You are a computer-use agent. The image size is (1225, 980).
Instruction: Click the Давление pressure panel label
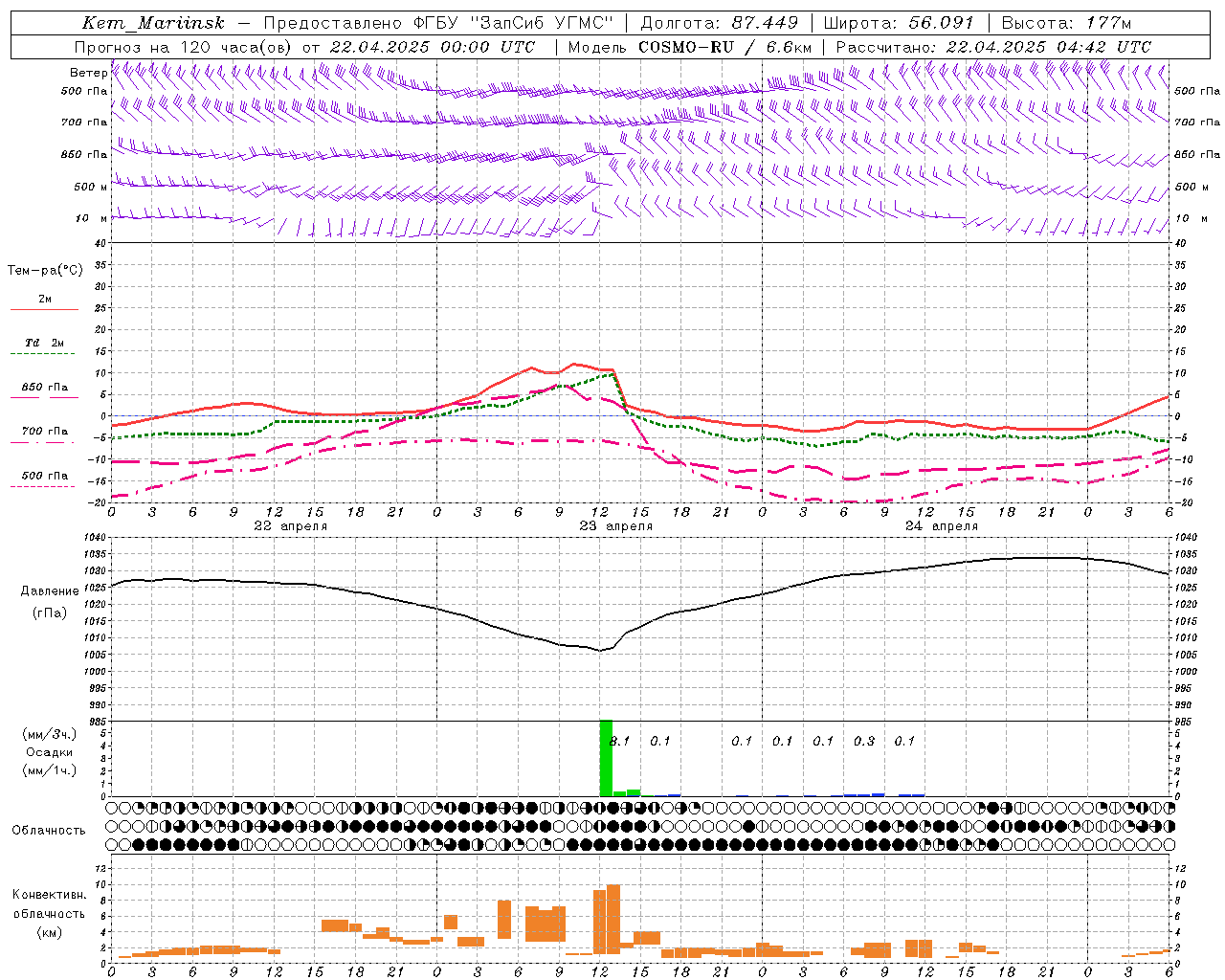pyautogui.click(x=50, y=591)
